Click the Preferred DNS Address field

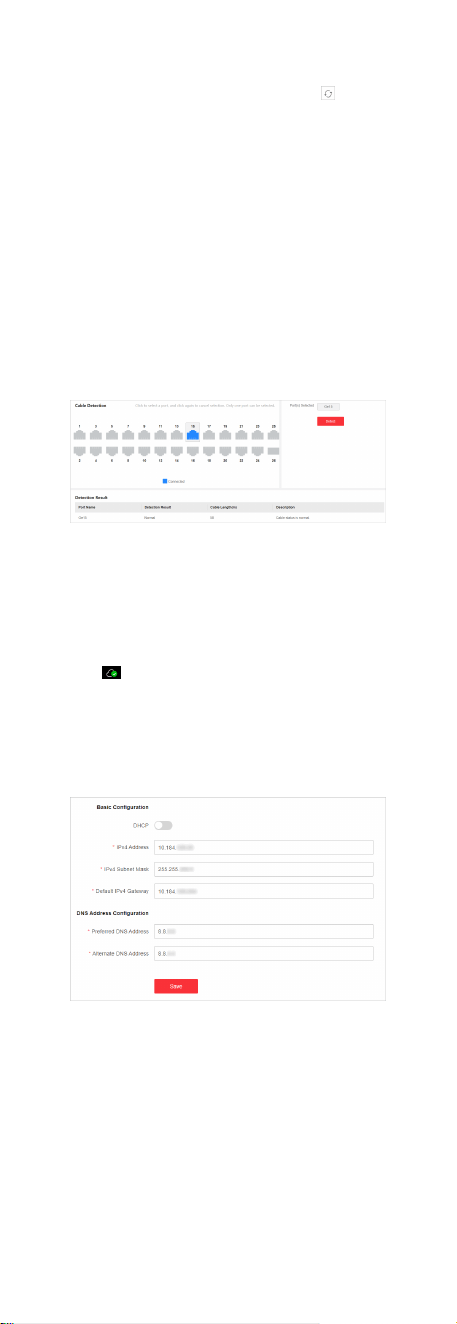point(263,931)
